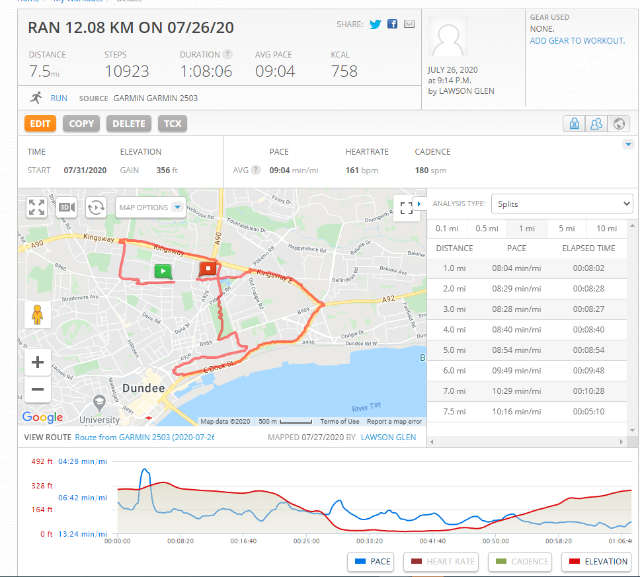This screenshot has height=577, width=640.
Task: Open the user profile avatar
Action: pyautogui.click(x=448, y=38)
